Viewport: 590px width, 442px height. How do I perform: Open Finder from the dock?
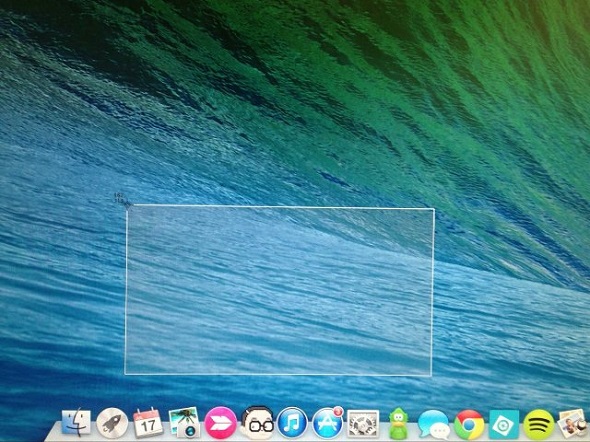coord(76,422)
